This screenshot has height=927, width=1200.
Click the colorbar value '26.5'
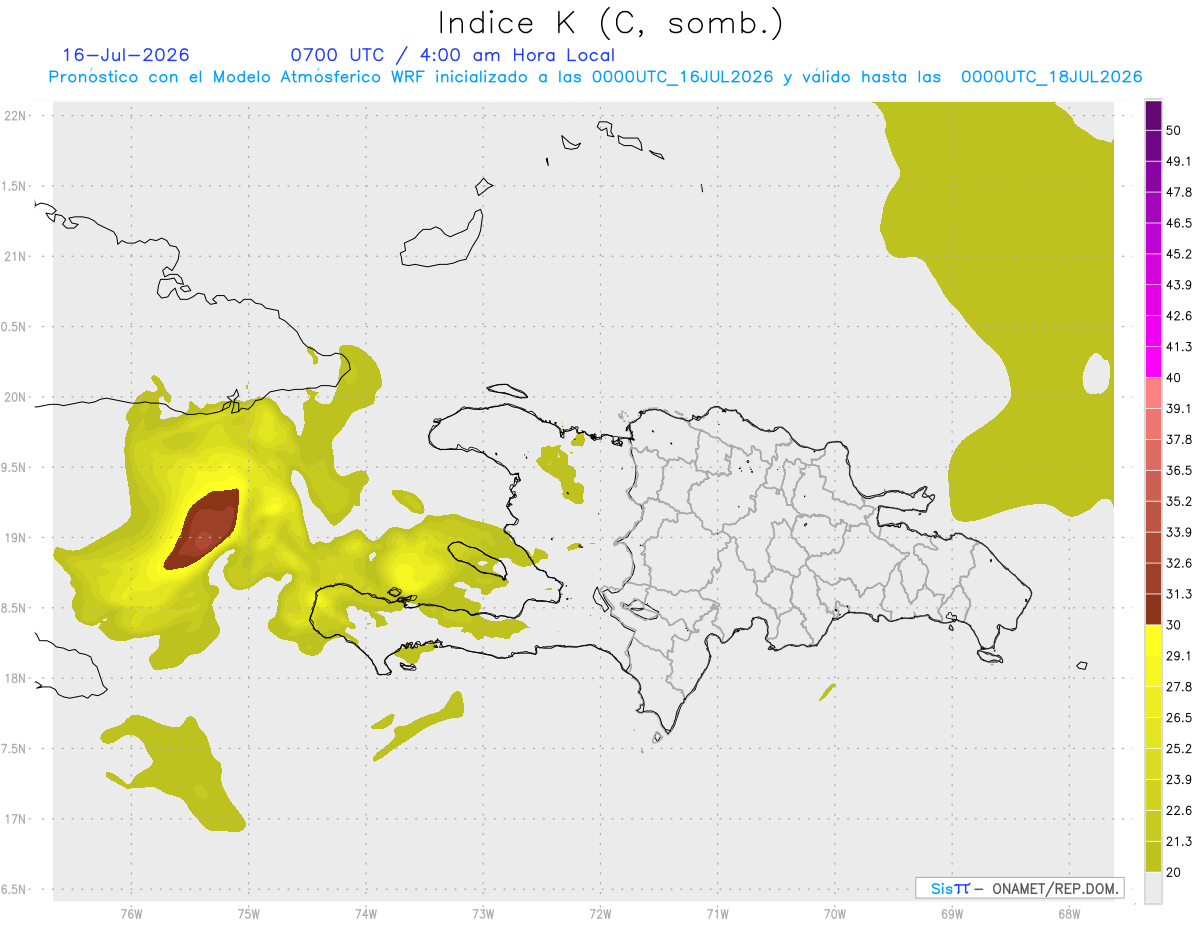[x=1179, y=718]
